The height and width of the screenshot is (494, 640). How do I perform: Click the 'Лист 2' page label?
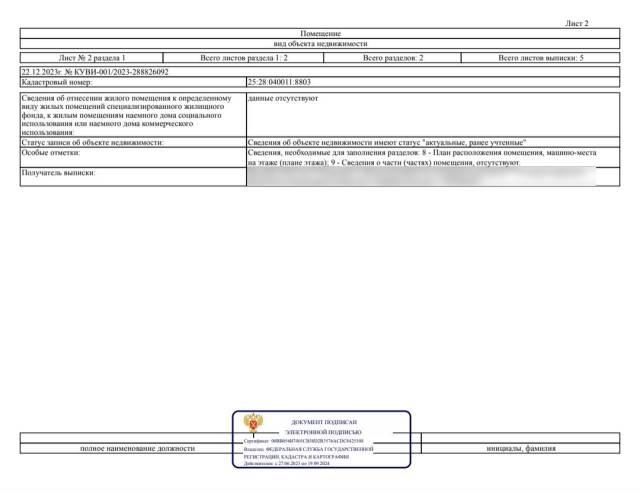[577, 22]
